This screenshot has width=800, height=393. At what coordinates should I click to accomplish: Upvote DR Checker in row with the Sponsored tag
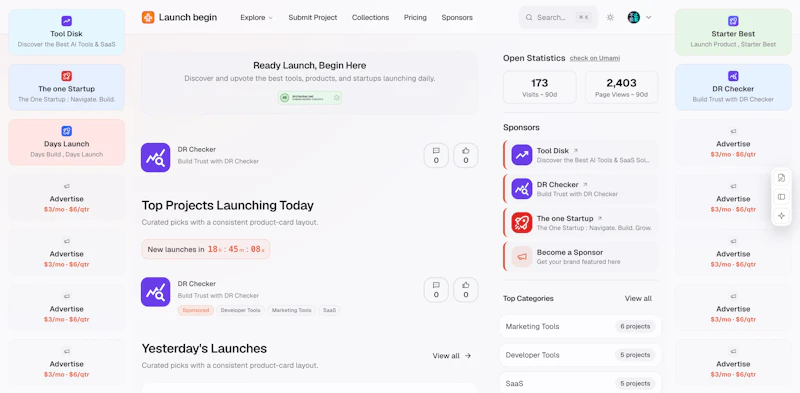pos(466,290)
